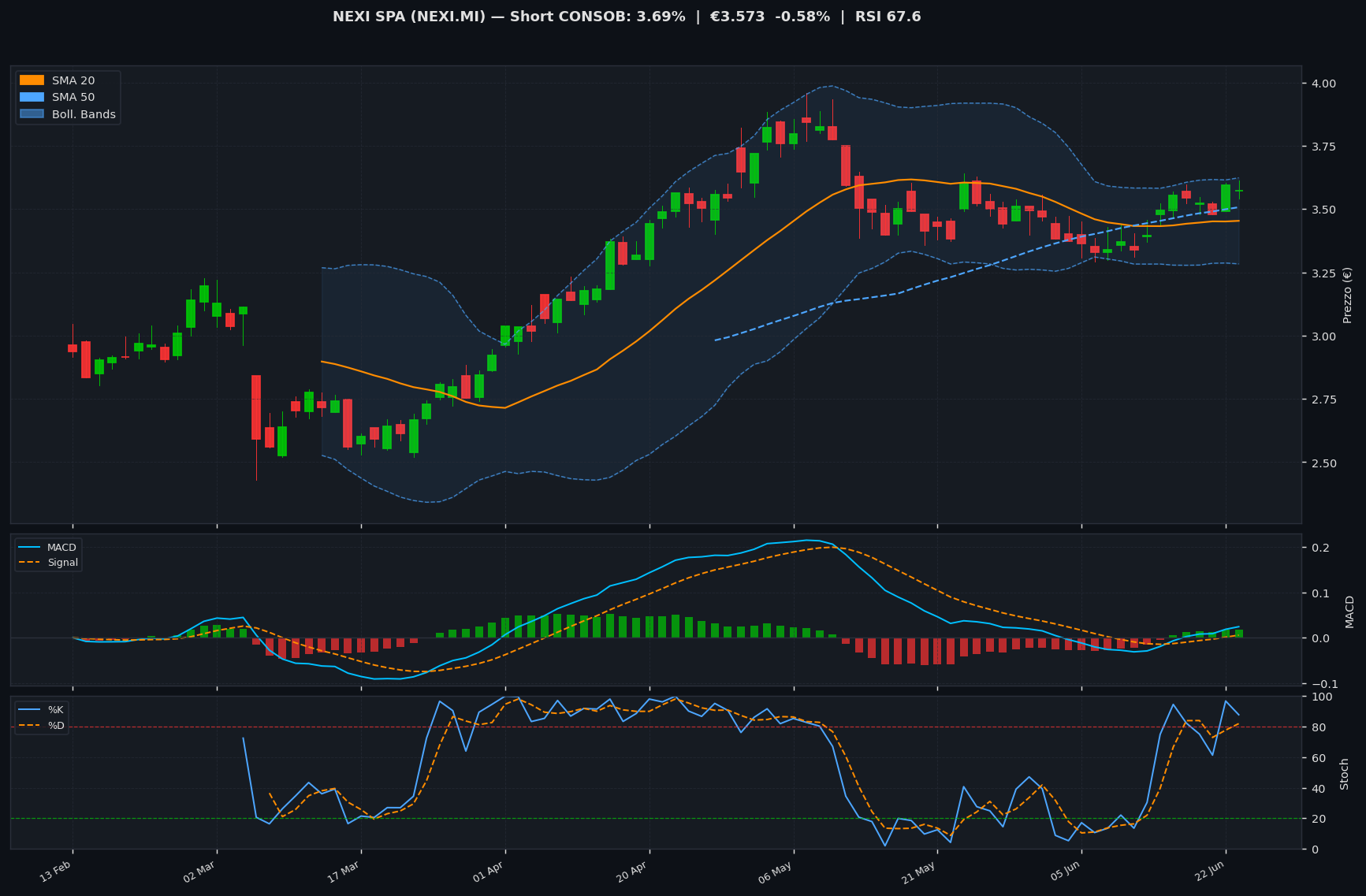The height and width of the screenshot is (896, 1366).
Task: Click the vertical "Stoch" axis title
Action: coord(1344,774)
